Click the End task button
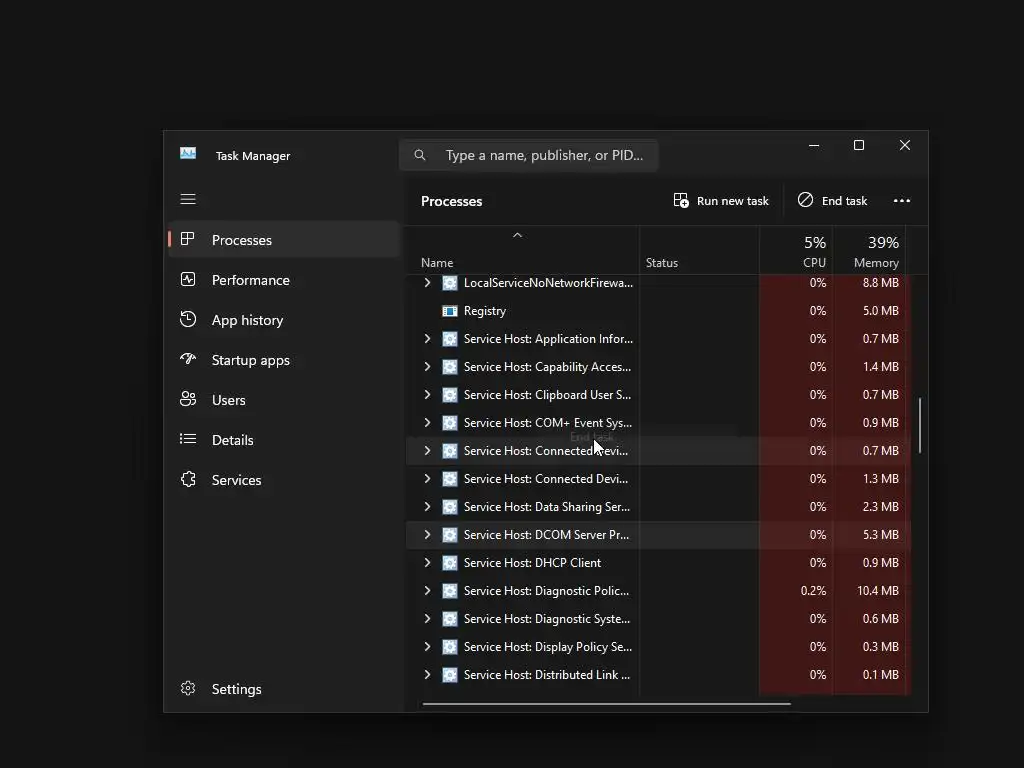 833,200
